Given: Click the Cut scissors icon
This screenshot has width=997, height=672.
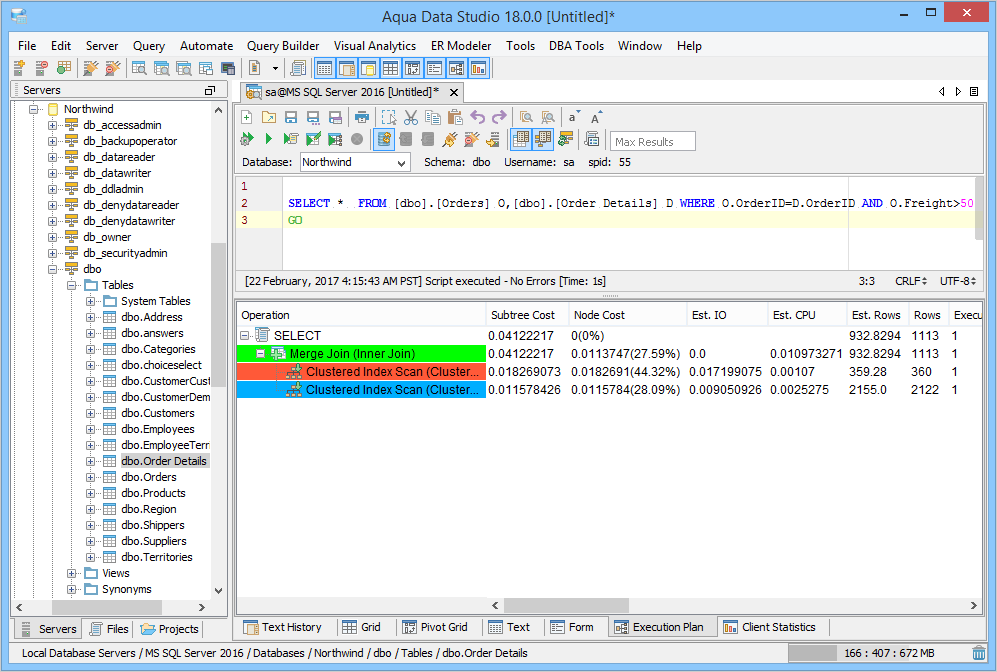Looking at the screenshot, I should (411, 118).
